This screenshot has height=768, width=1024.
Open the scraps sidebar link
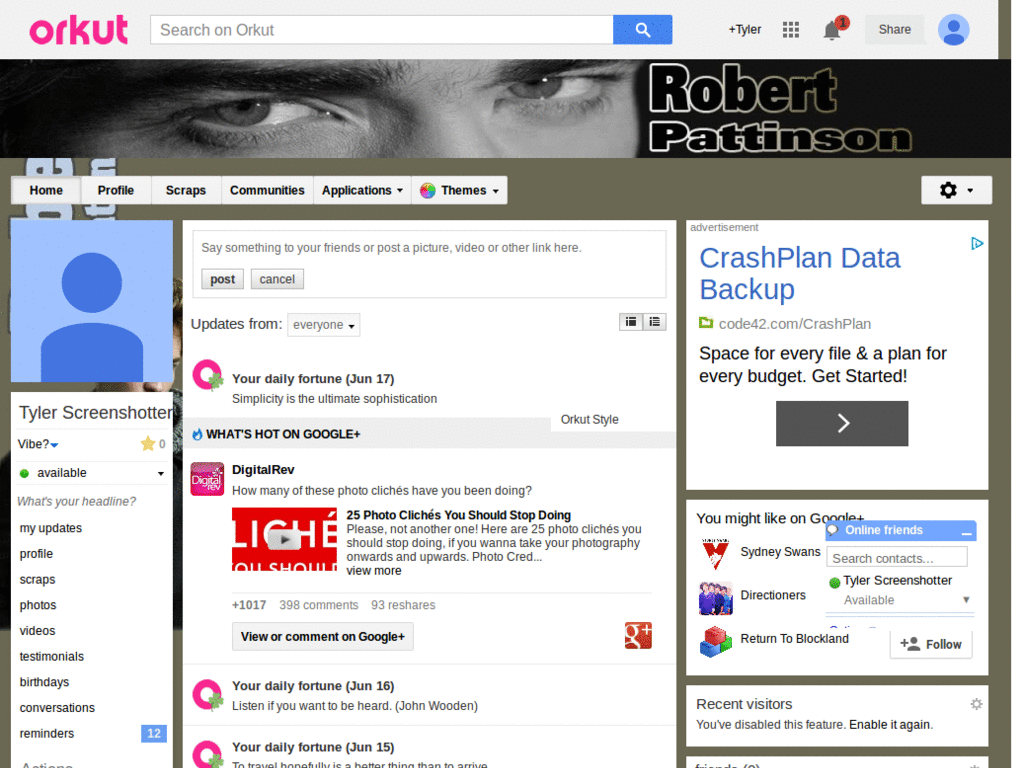point(37,580)
